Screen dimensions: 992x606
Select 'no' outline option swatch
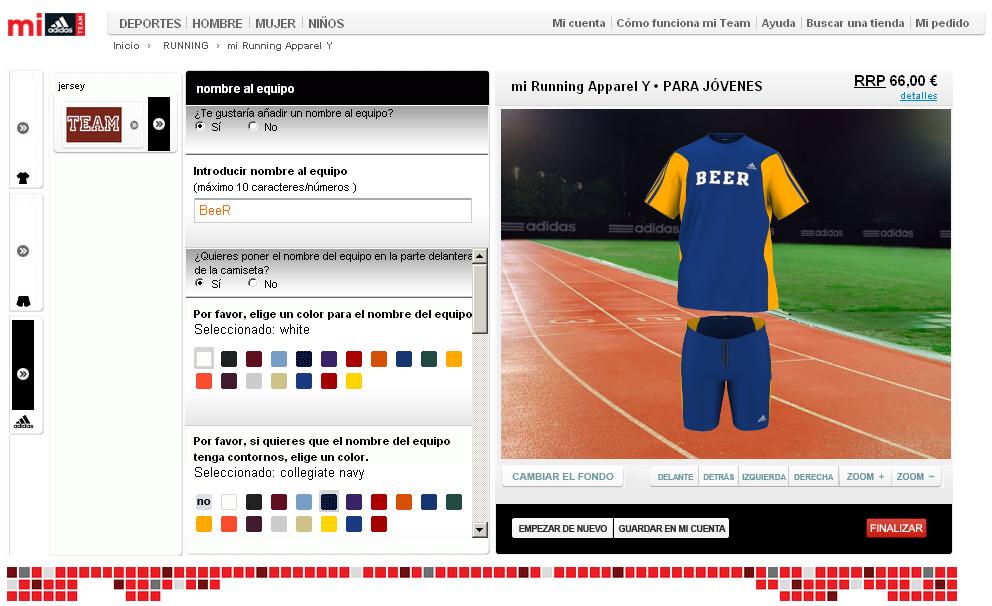point(204,502)
